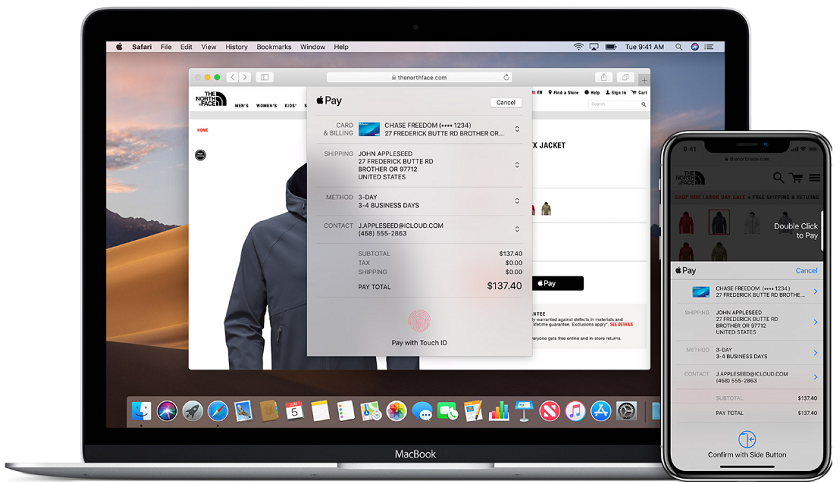The image size is (840, 482).
Task: Open the contact row chevron on iPhone
Action: 815,377
